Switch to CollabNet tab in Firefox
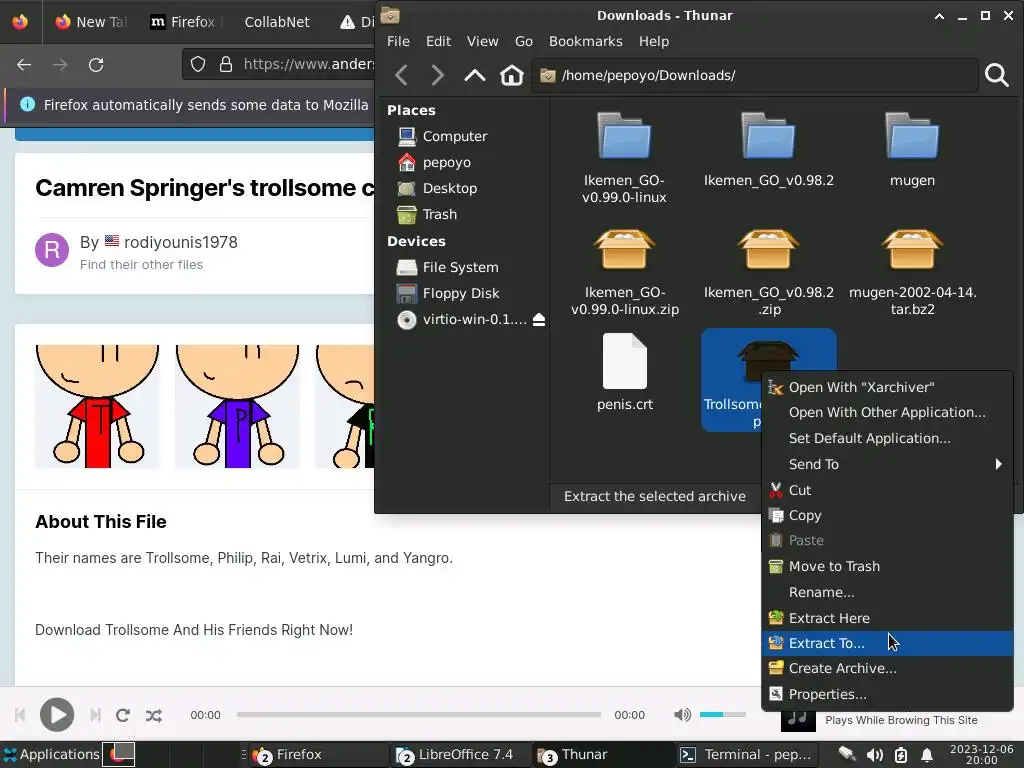The image size is (1024, 768). pyautogui.click(x=277, y=22)
